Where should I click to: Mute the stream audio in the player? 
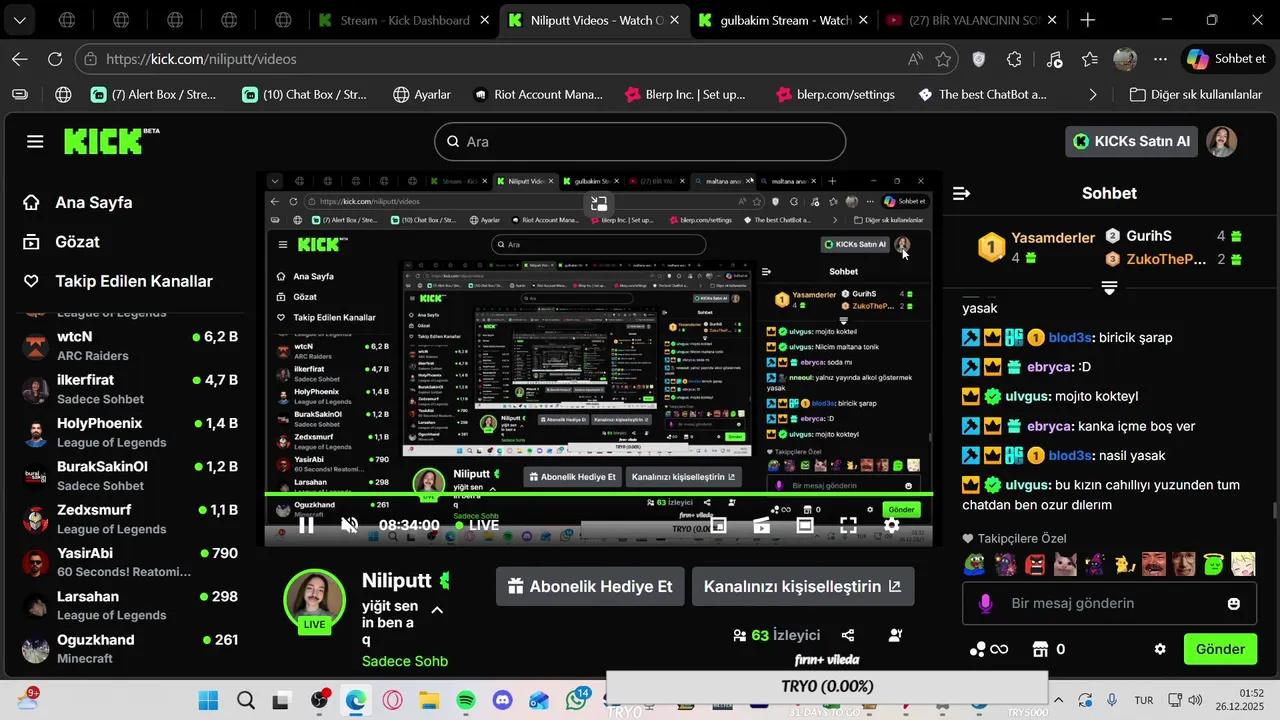point(349,524)
